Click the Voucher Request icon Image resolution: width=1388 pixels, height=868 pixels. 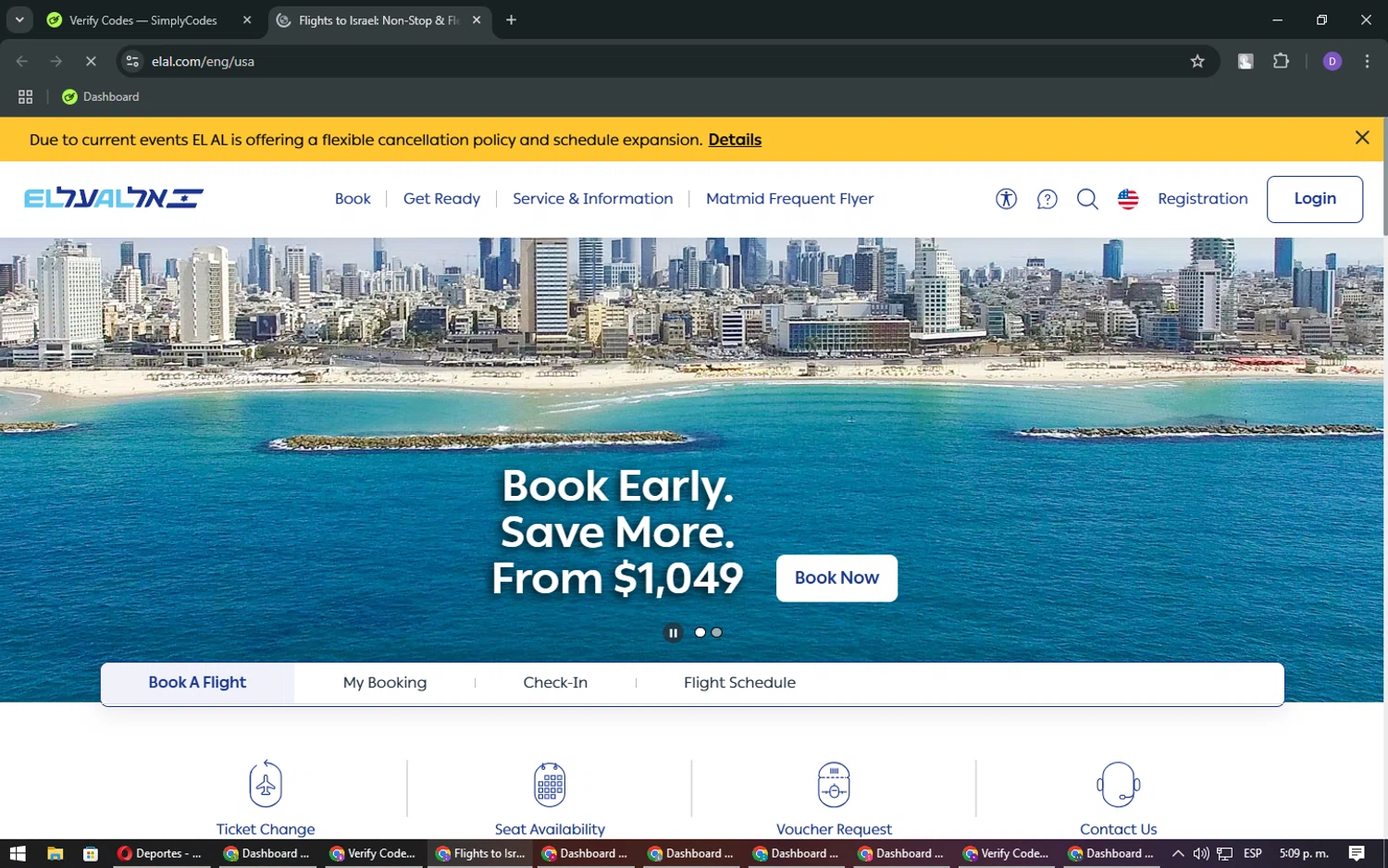(x=834, y=785)
